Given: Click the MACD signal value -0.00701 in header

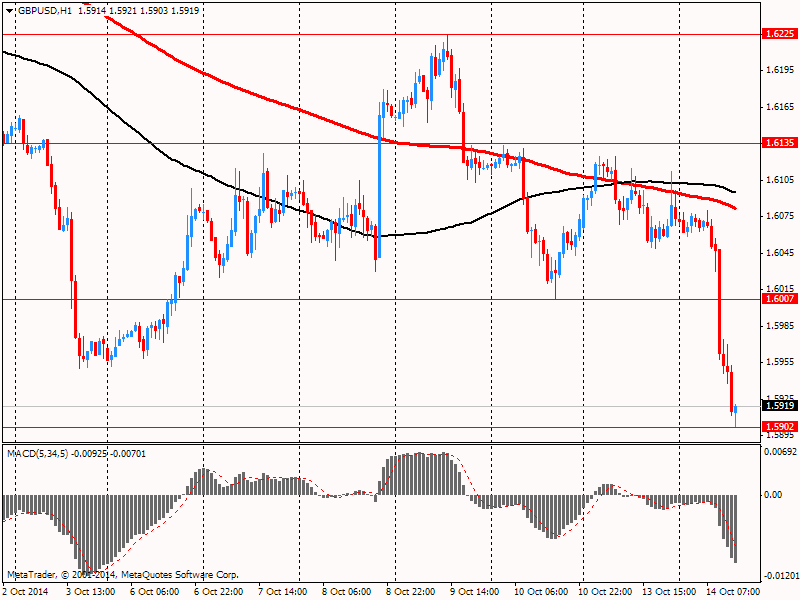Looking at the screenshot, I should tap(128, 454).
